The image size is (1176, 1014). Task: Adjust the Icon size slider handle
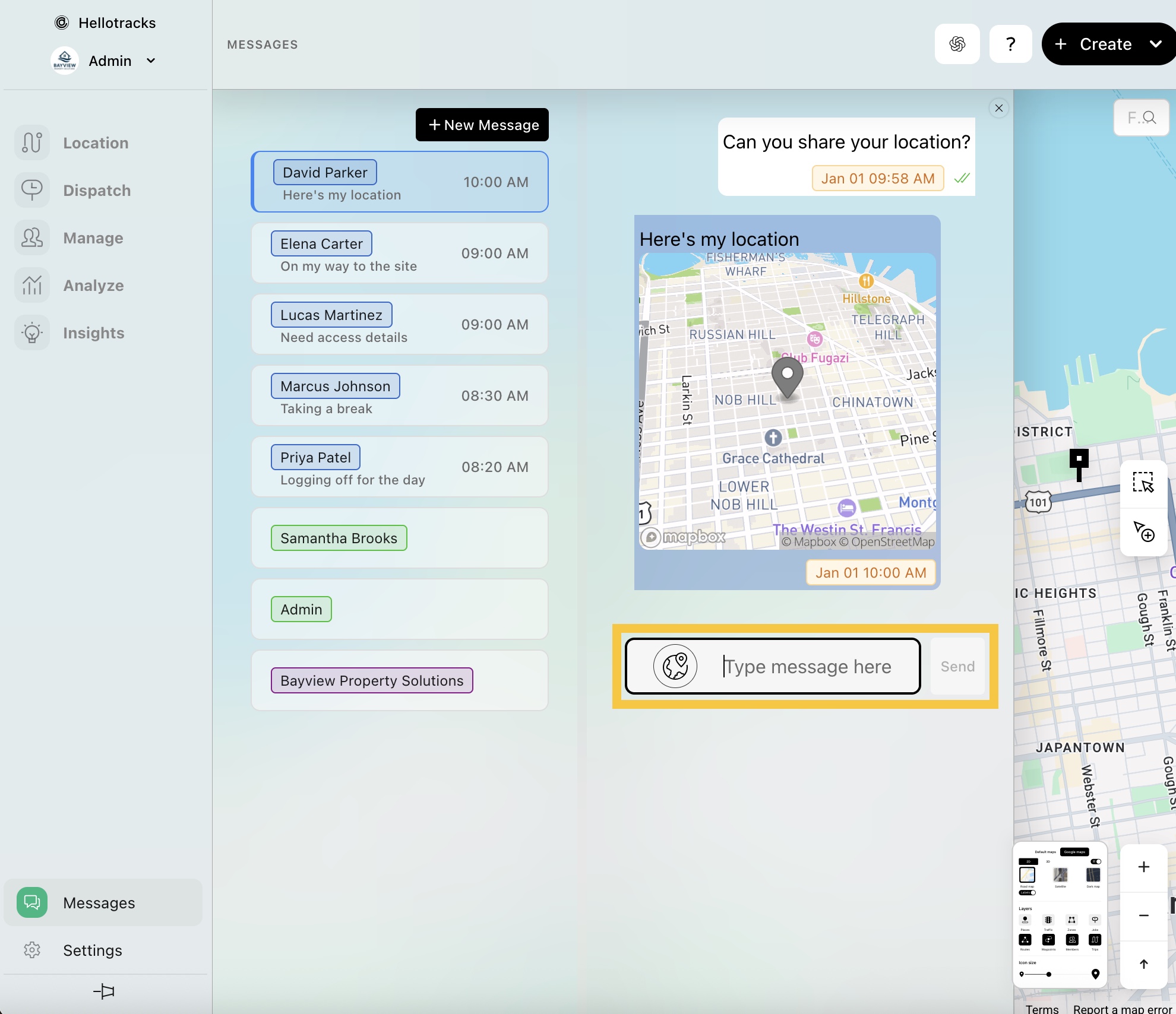1049,974
